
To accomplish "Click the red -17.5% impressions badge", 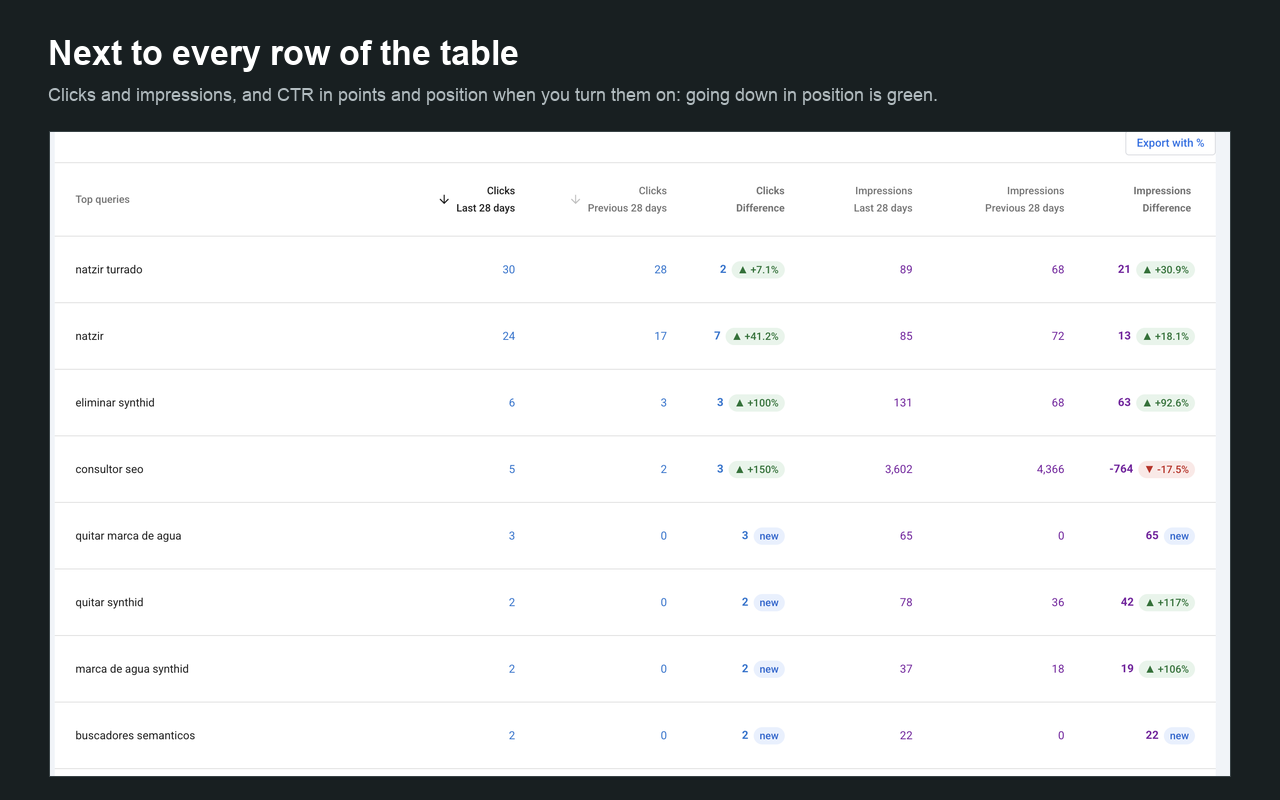I will tap(1166, 469).
